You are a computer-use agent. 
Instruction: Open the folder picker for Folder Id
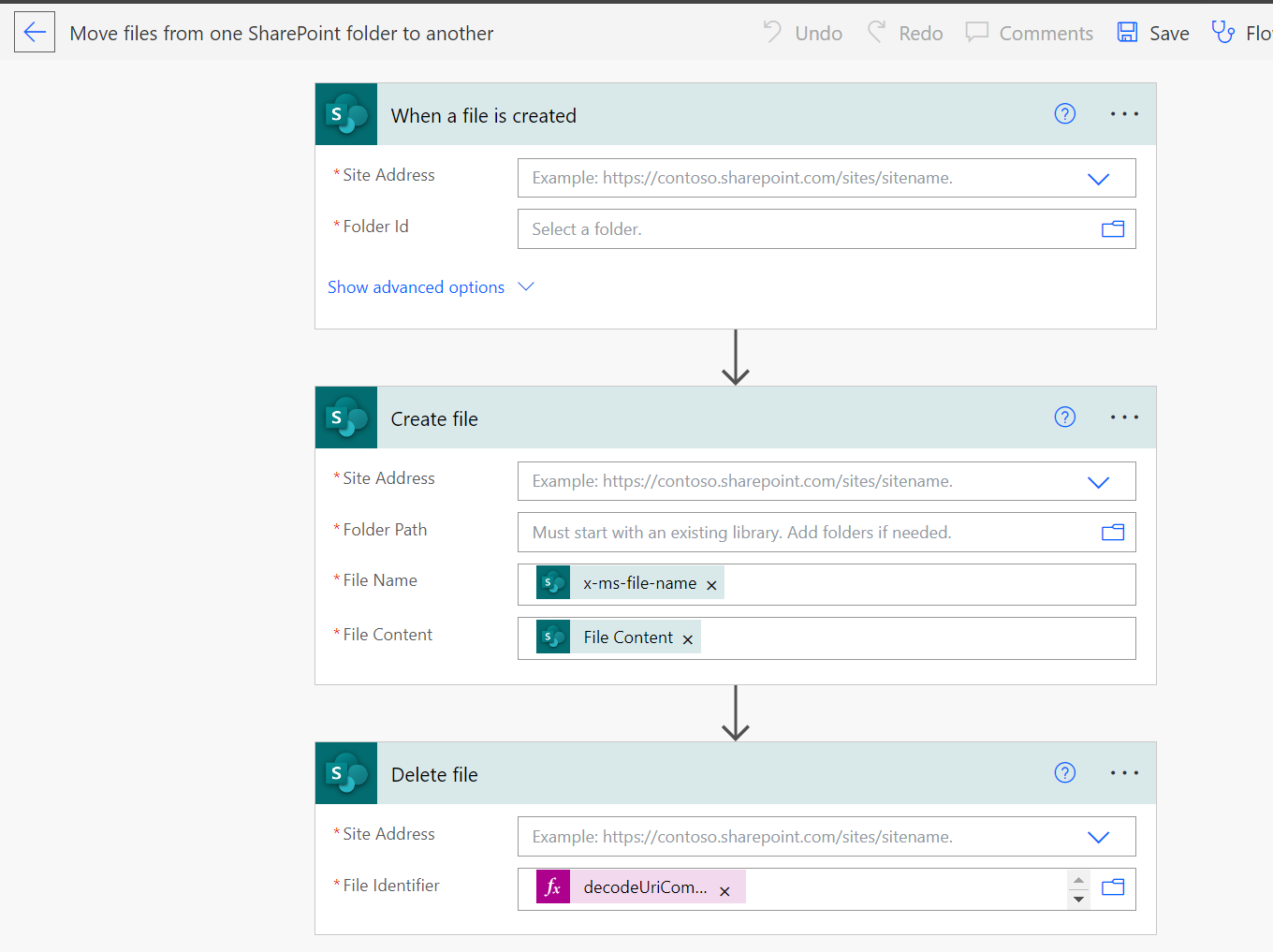coord(1112,228)
